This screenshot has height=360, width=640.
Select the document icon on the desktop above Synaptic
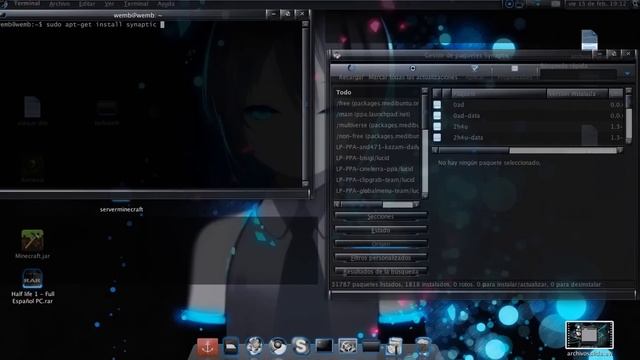coord(589,40)
